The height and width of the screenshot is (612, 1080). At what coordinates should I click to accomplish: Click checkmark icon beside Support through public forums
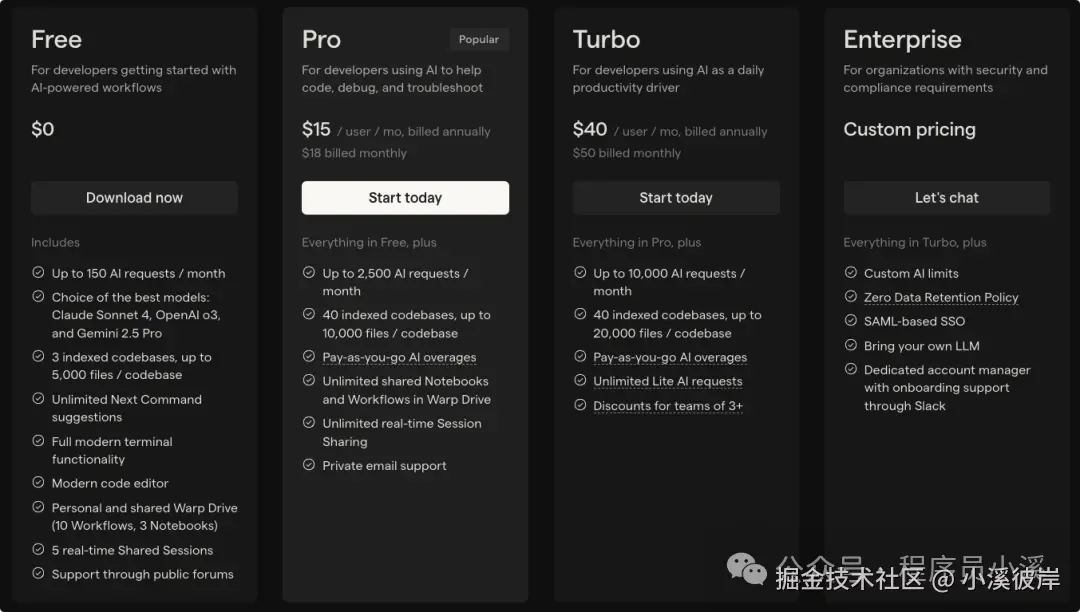pyautogui.click(x=38, y=574)
